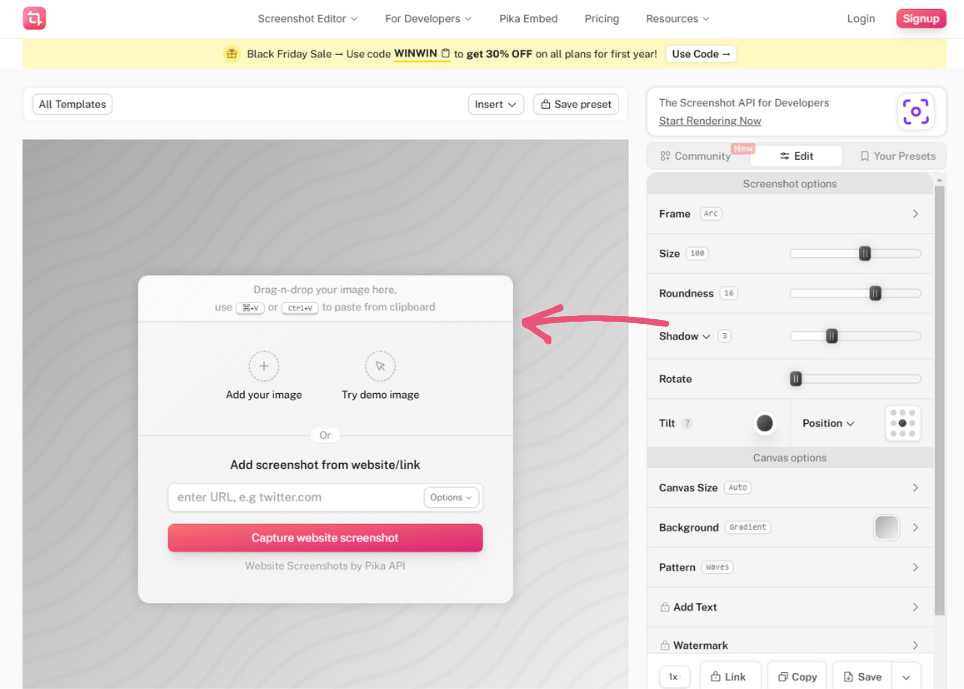Copy the WINWIN promo code icon

[x=446, y=53]
